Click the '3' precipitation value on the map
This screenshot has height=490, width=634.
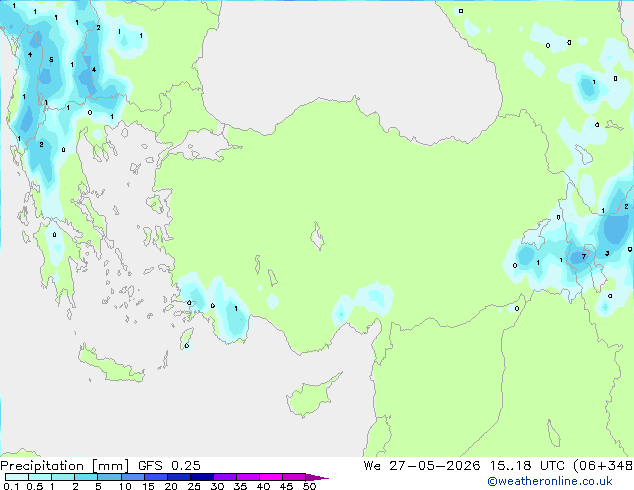click(607, 253)
